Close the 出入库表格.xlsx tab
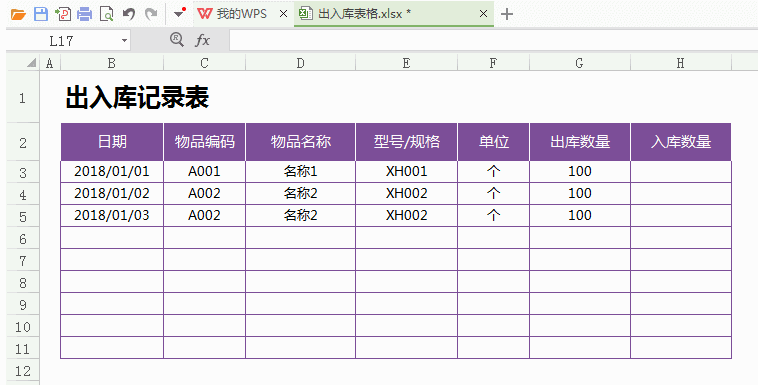The height and width of the screenshot is (385, 758). 483,14
